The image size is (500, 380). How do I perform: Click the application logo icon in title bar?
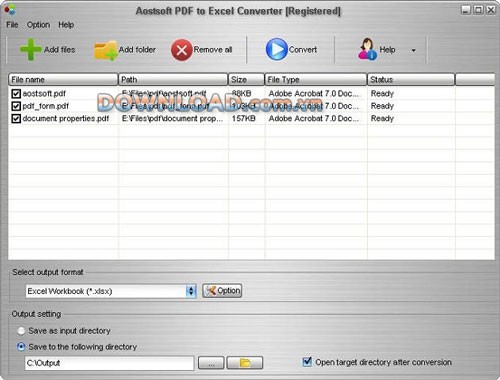[x=10, y=10]
